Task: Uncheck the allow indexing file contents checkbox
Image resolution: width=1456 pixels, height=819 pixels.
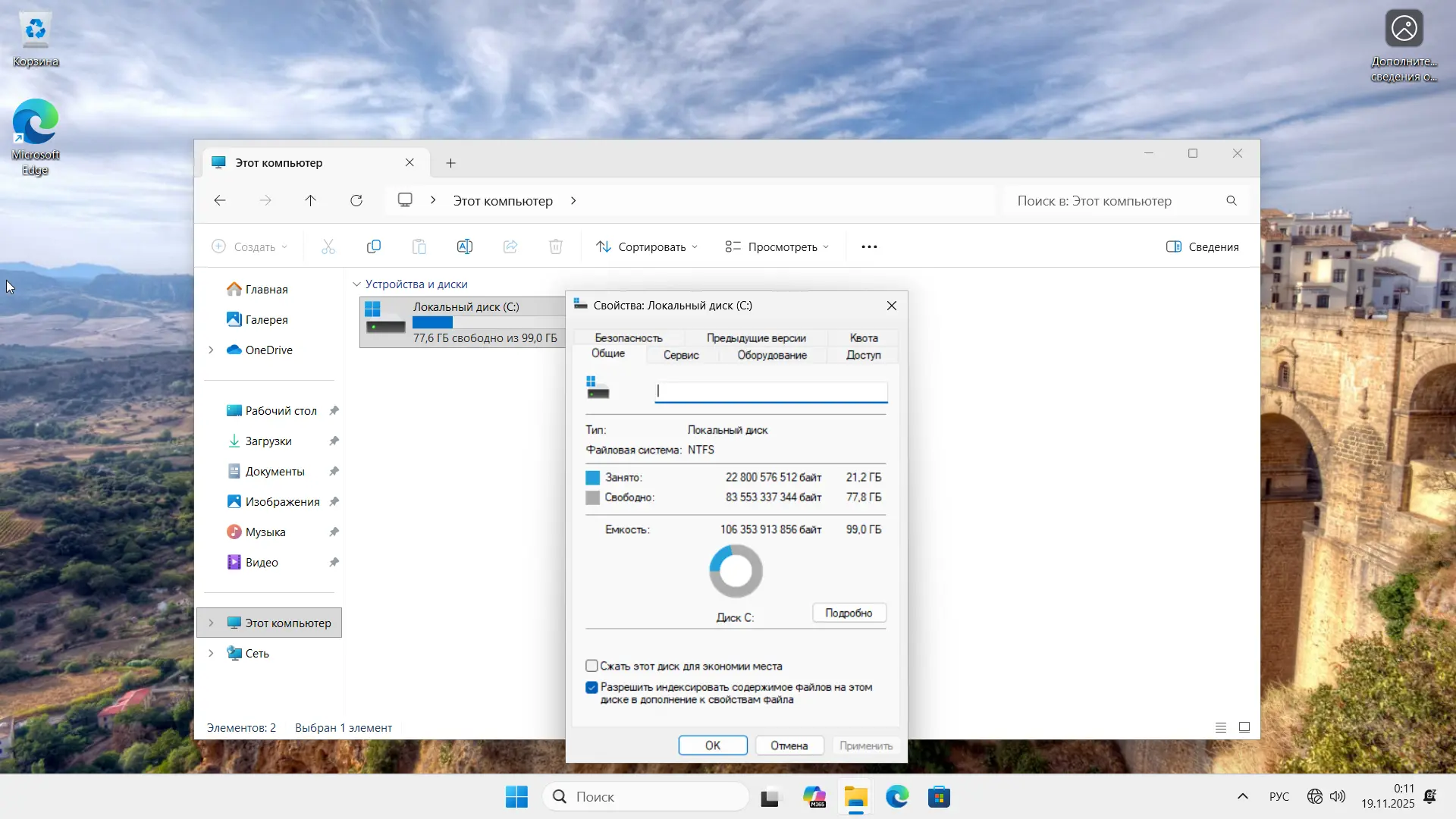Action: [591, 687]
